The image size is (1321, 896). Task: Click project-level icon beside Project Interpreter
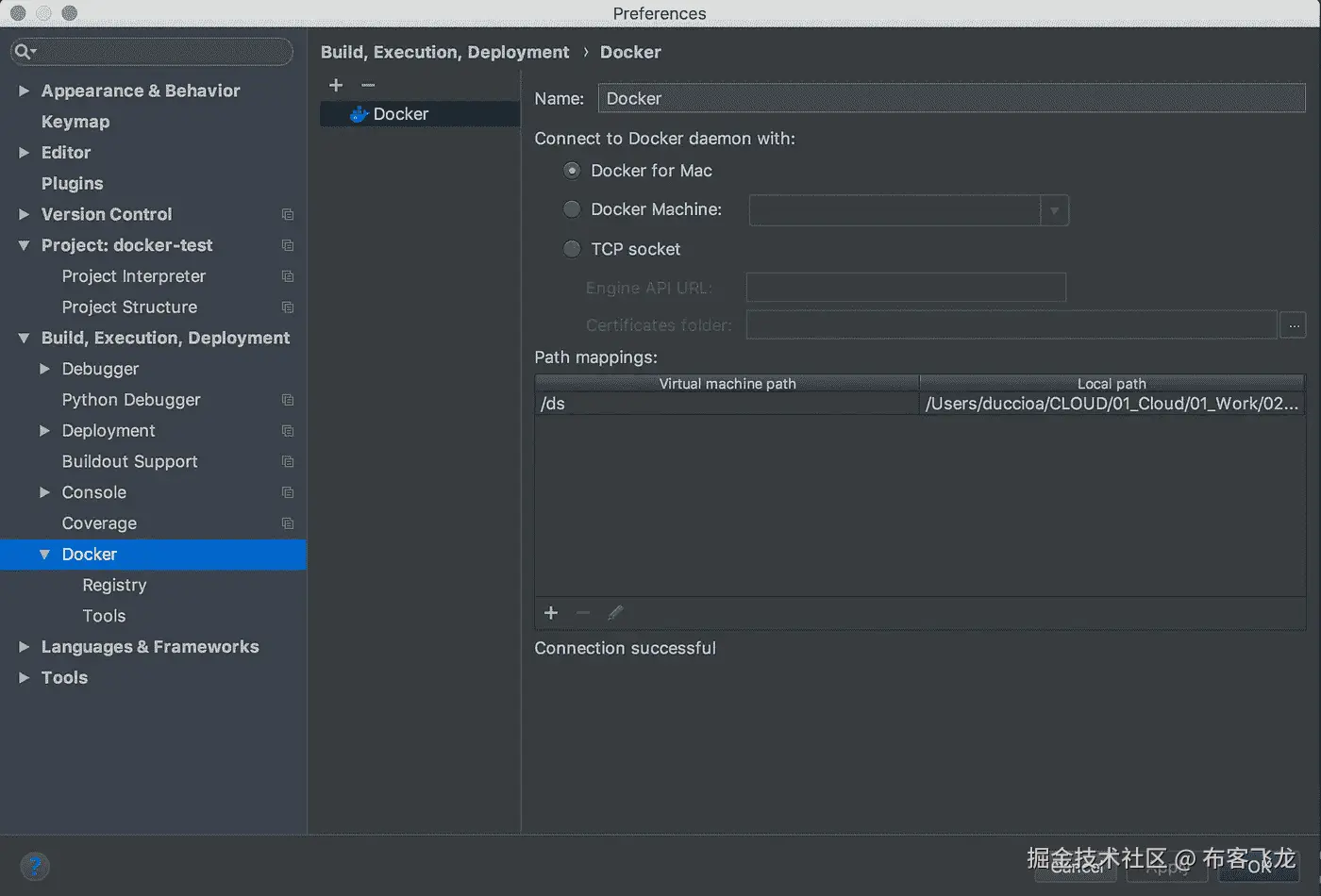(288, 276)
